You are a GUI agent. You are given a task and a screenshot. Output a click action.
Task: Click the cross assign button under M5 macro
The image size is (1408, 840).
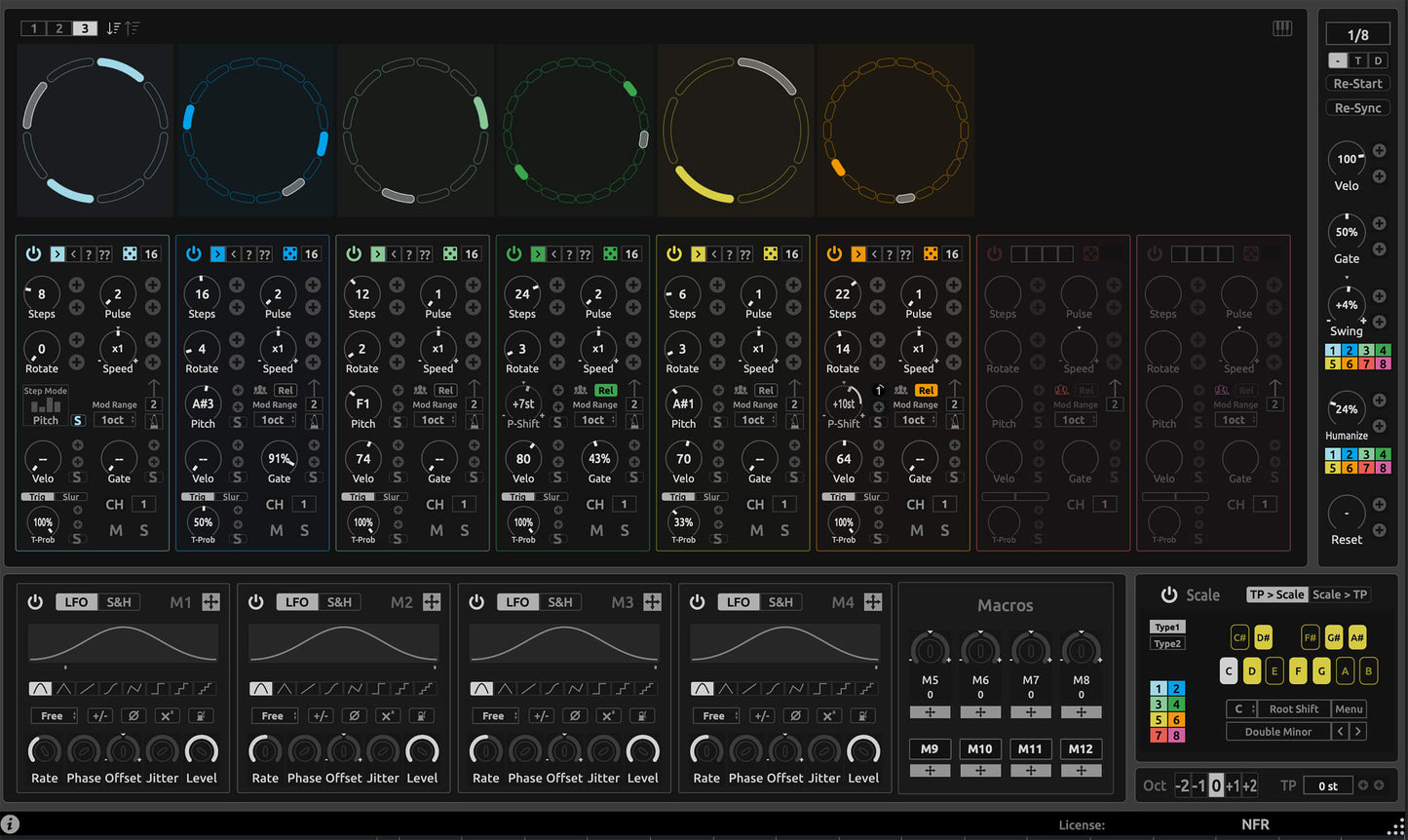(931, 712)
